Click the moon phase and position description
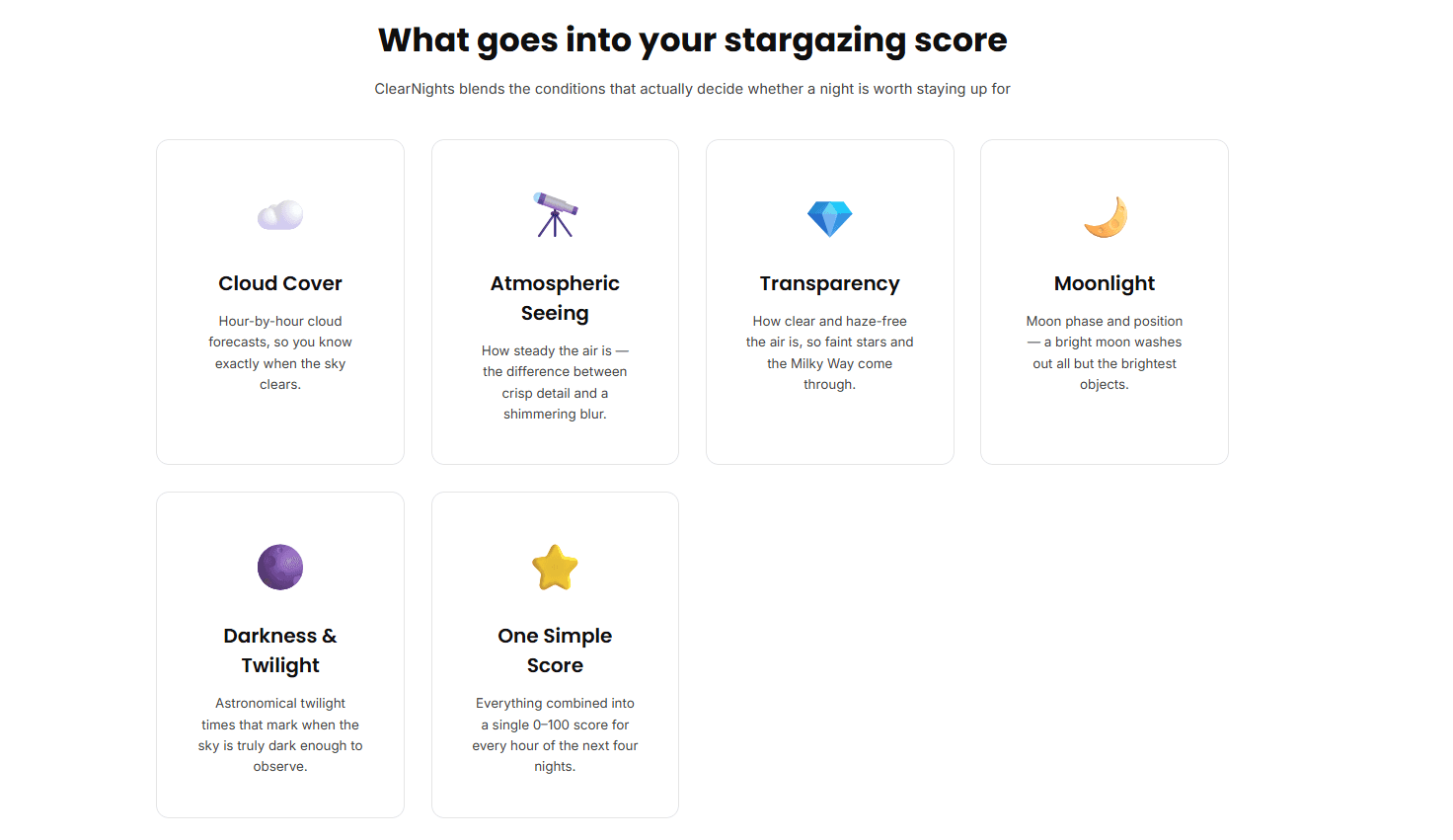This screenshot has height=840, width=1453. pyautogui.click(x=1105, y=352)
